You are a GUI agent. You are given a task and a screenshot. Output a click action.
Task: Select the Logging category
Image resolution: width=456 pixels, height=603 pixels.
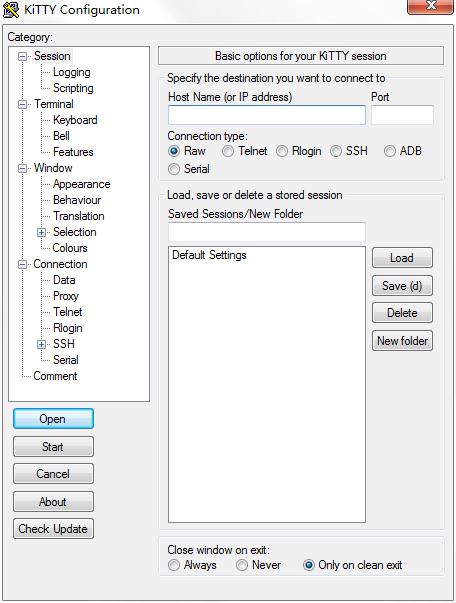(x=72, y=72)
